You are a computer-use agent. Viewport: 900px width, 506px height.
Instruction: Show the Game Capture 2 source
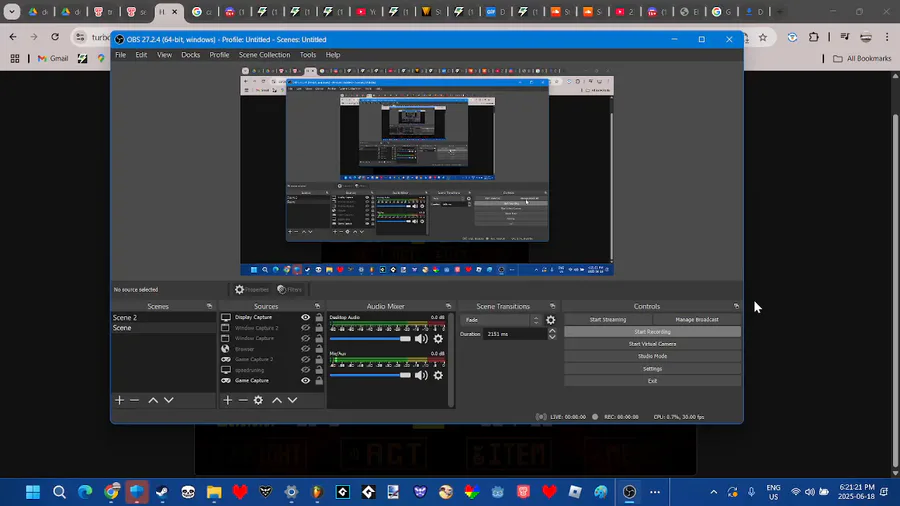coord(305,359)
